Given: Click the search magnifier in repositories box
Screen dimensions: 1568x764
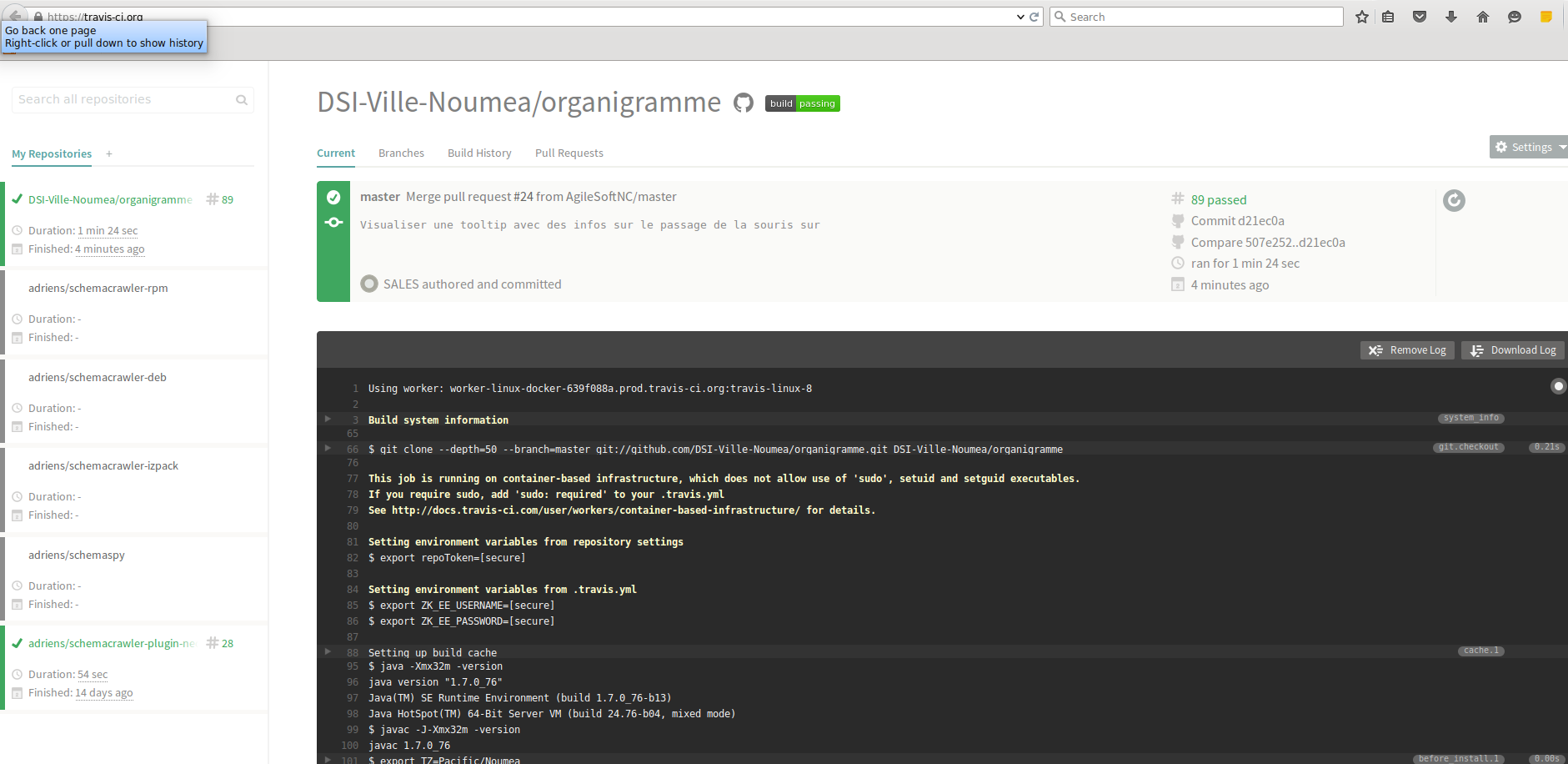Looking at the screenshot, I should coord(242,100).
